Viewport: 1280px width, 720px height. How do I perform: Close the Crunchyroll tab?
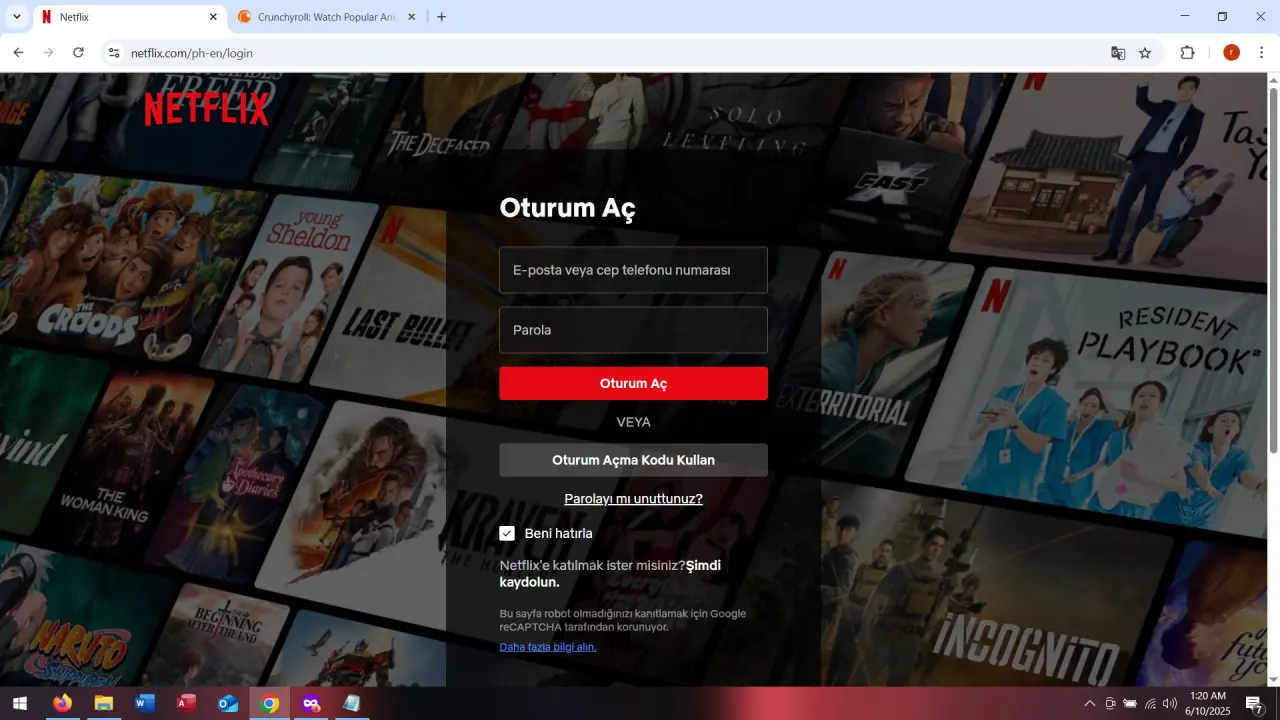[411, 17]
